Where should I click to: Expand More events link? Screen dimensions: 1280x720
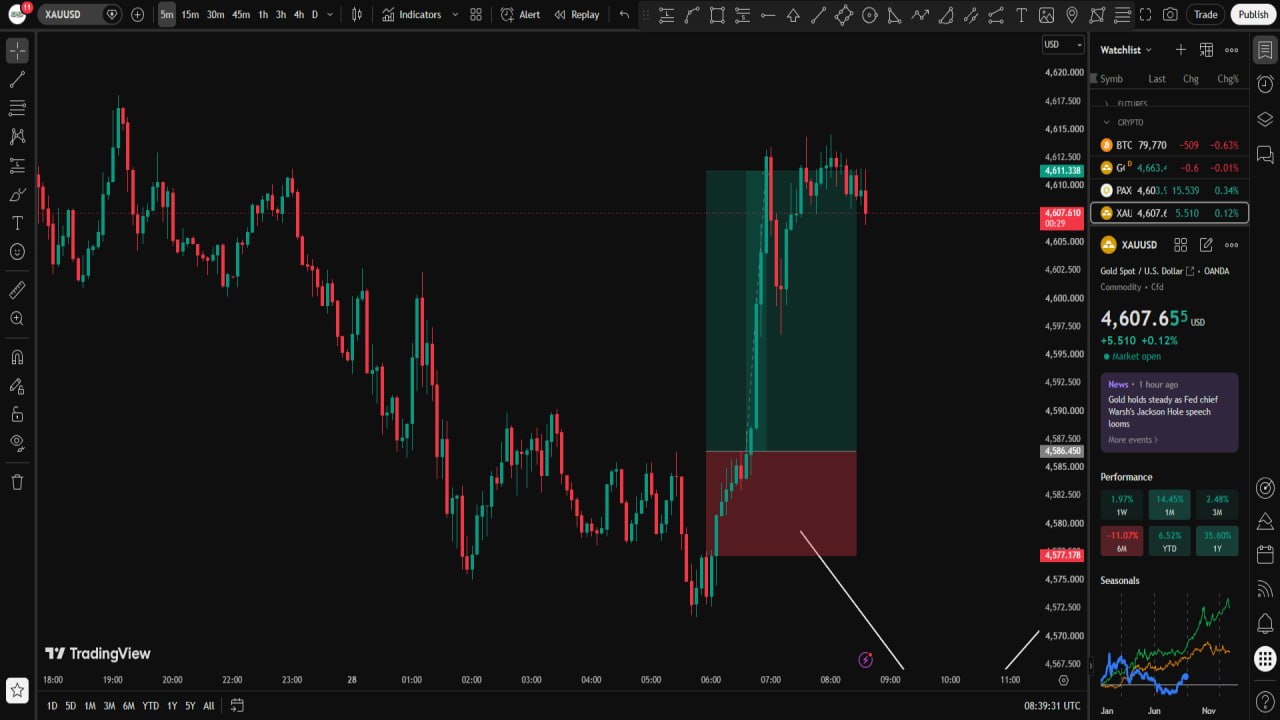[1133, 440]
